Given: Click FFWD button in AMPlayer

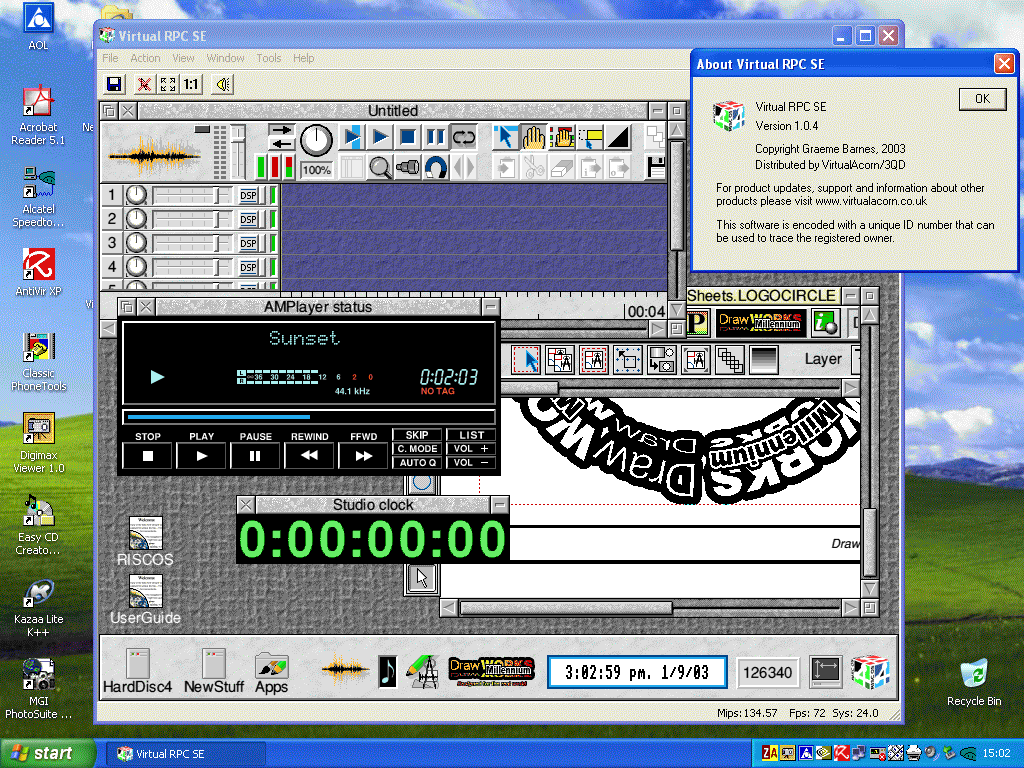Looking at the screenshot, I should (x=363, y=456).
